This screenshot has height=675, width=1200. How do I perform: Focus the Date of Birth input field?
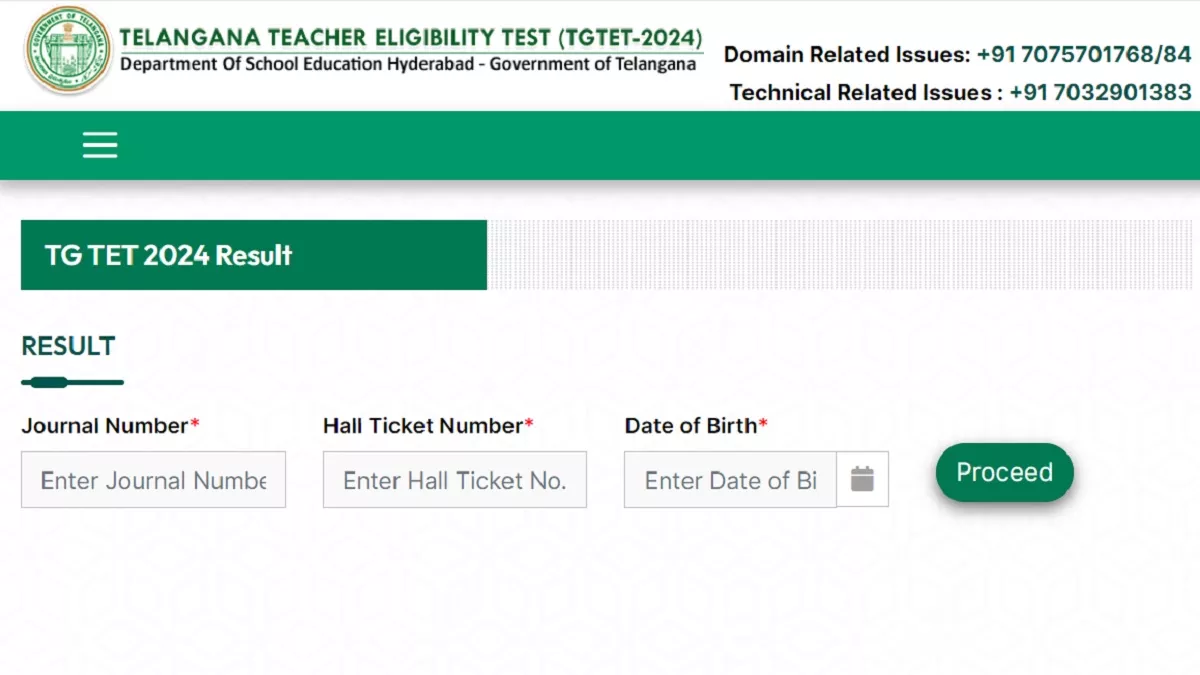click(730, 479)
